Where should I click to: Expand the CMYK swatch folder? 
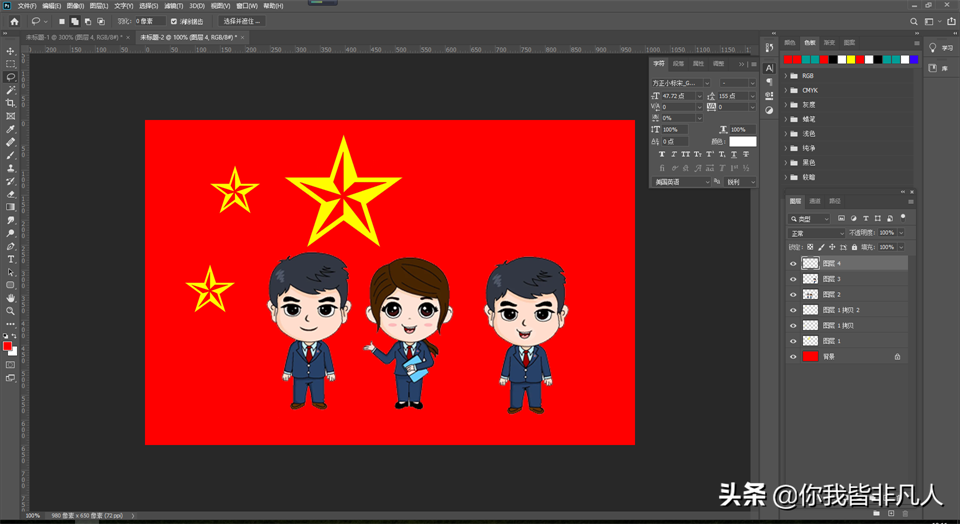click(786, 91)
